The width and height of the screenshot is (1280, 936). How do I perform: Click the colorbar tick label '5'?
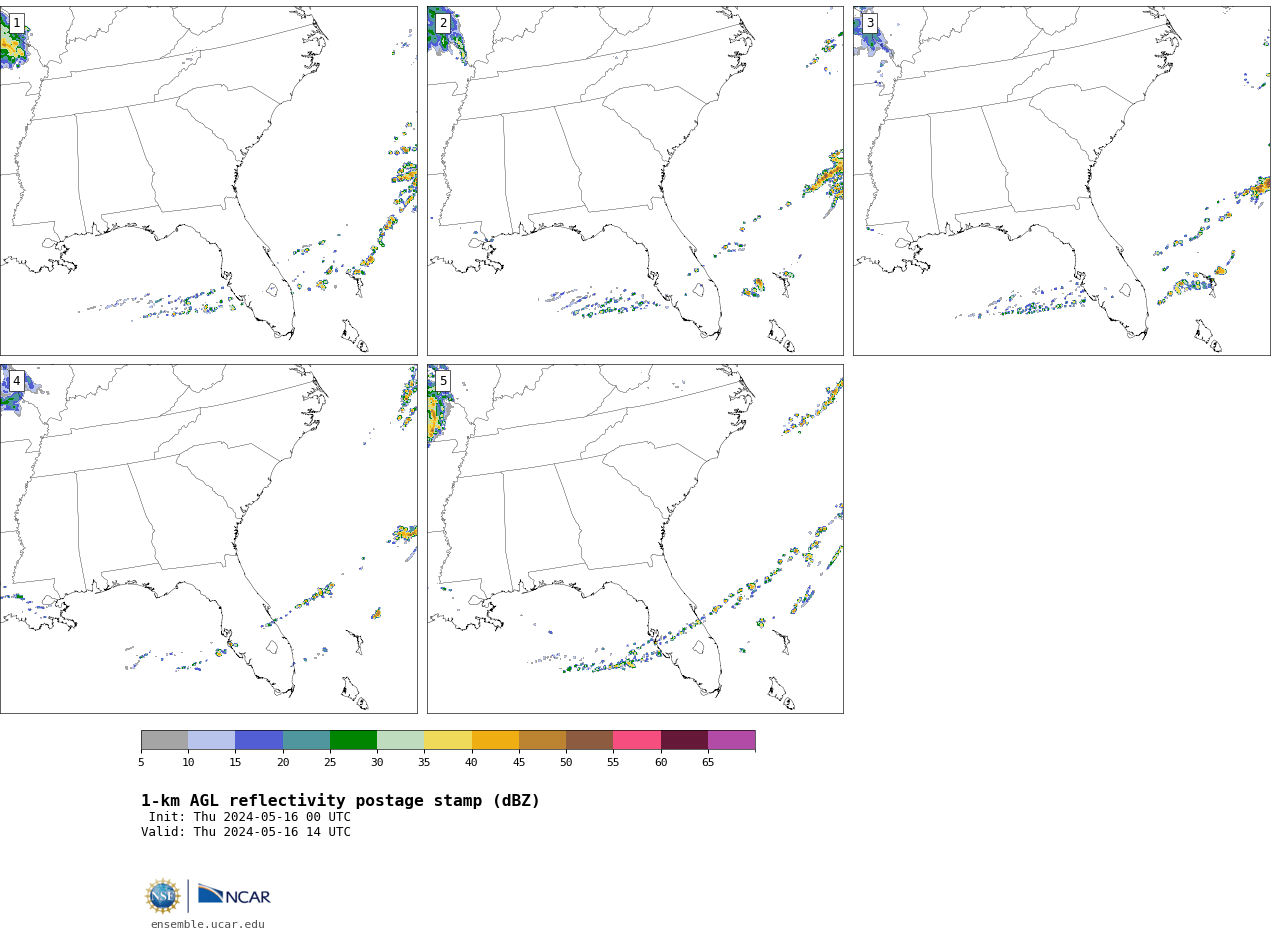(141, 763)
